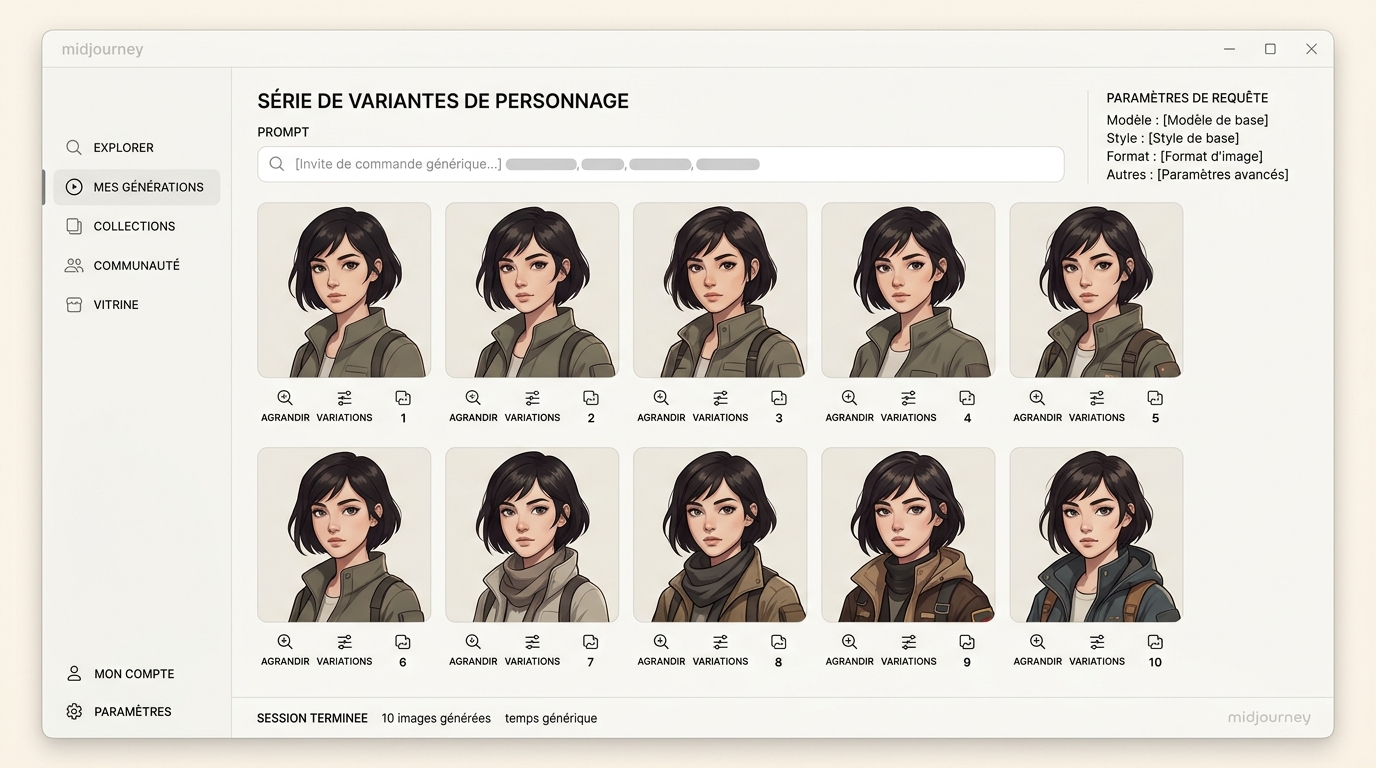Click the Agrandir magnifier icon for image 6

[285, 642]
